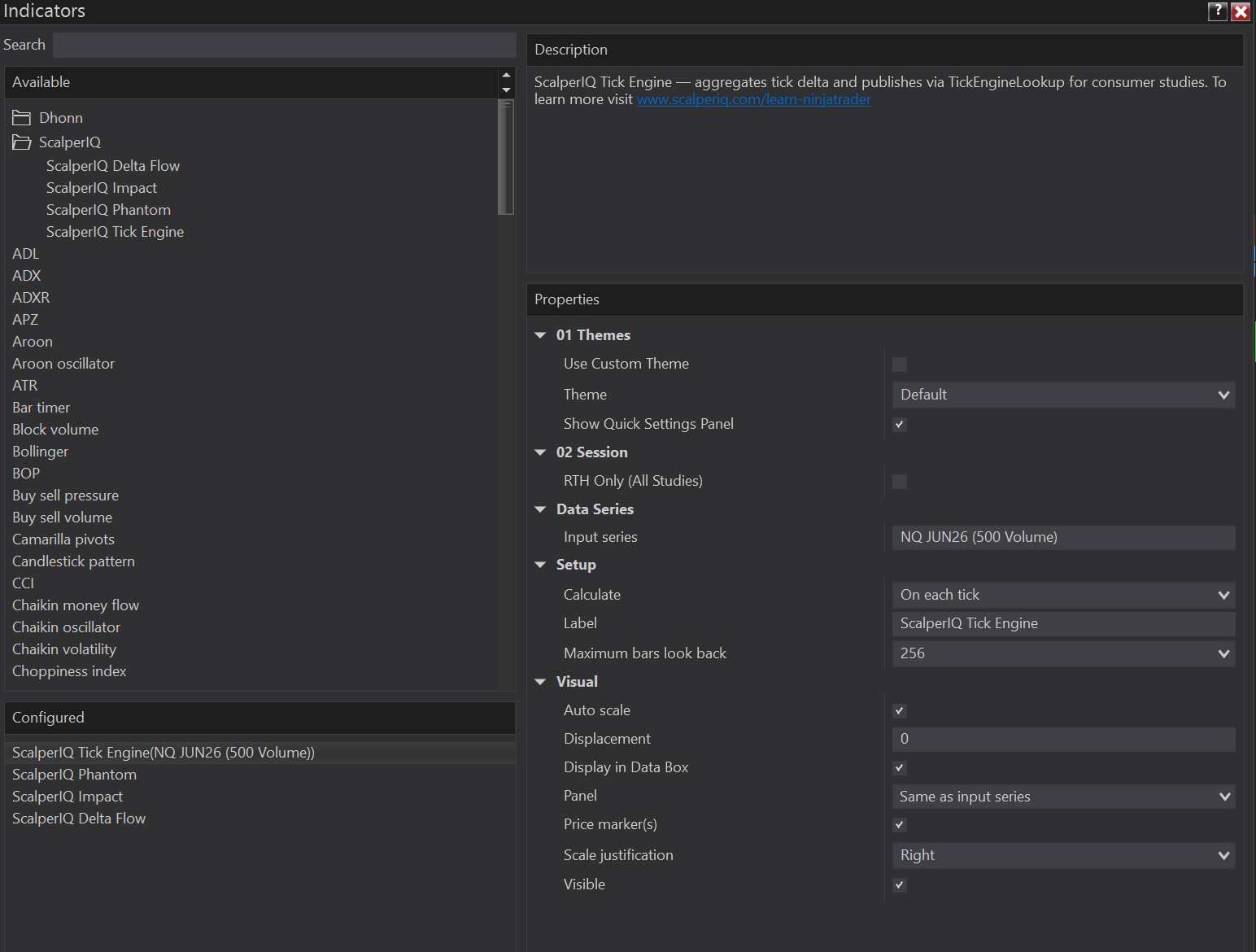Select the Chaikin money flow indicator
This screenshot has width=1256, height=952.
click(x=76, y=605)
